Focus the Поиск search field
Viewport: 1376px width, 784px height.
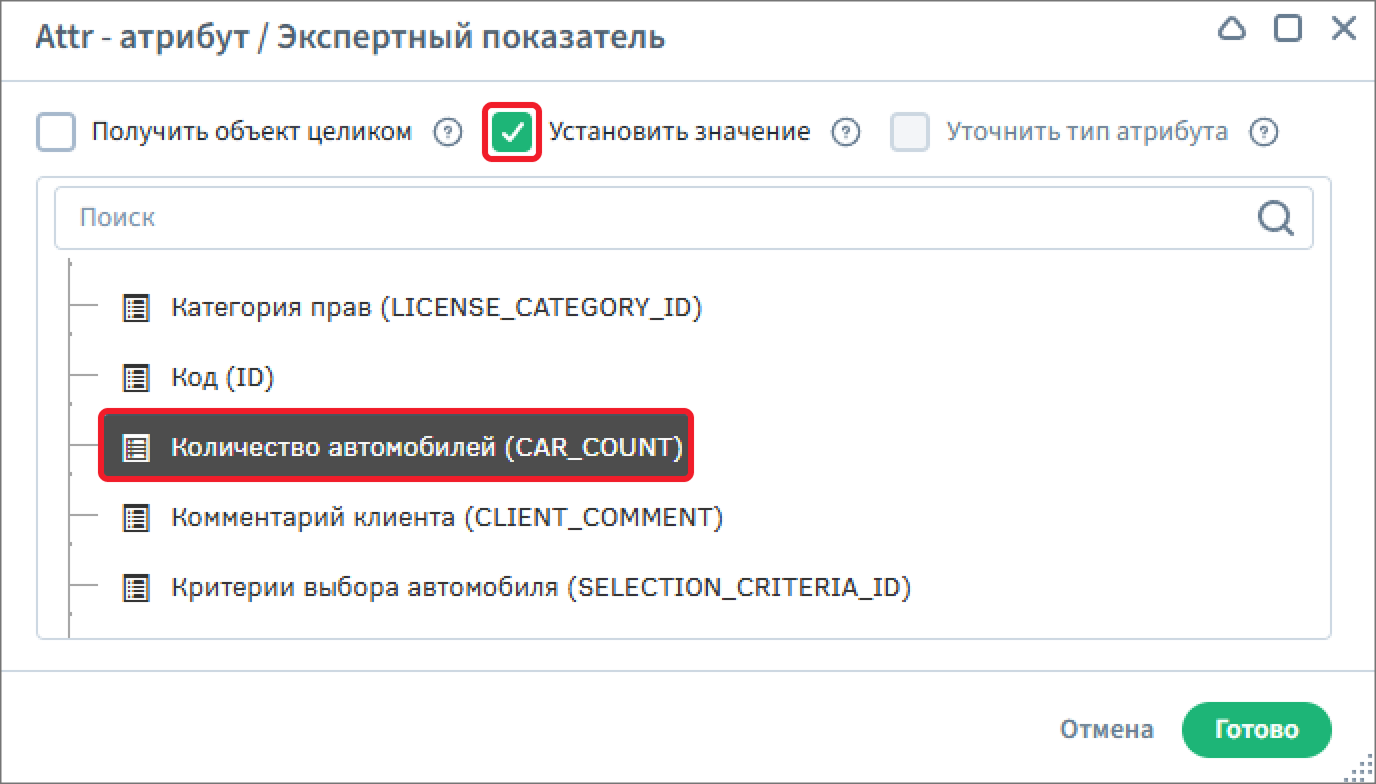point(650,217)
